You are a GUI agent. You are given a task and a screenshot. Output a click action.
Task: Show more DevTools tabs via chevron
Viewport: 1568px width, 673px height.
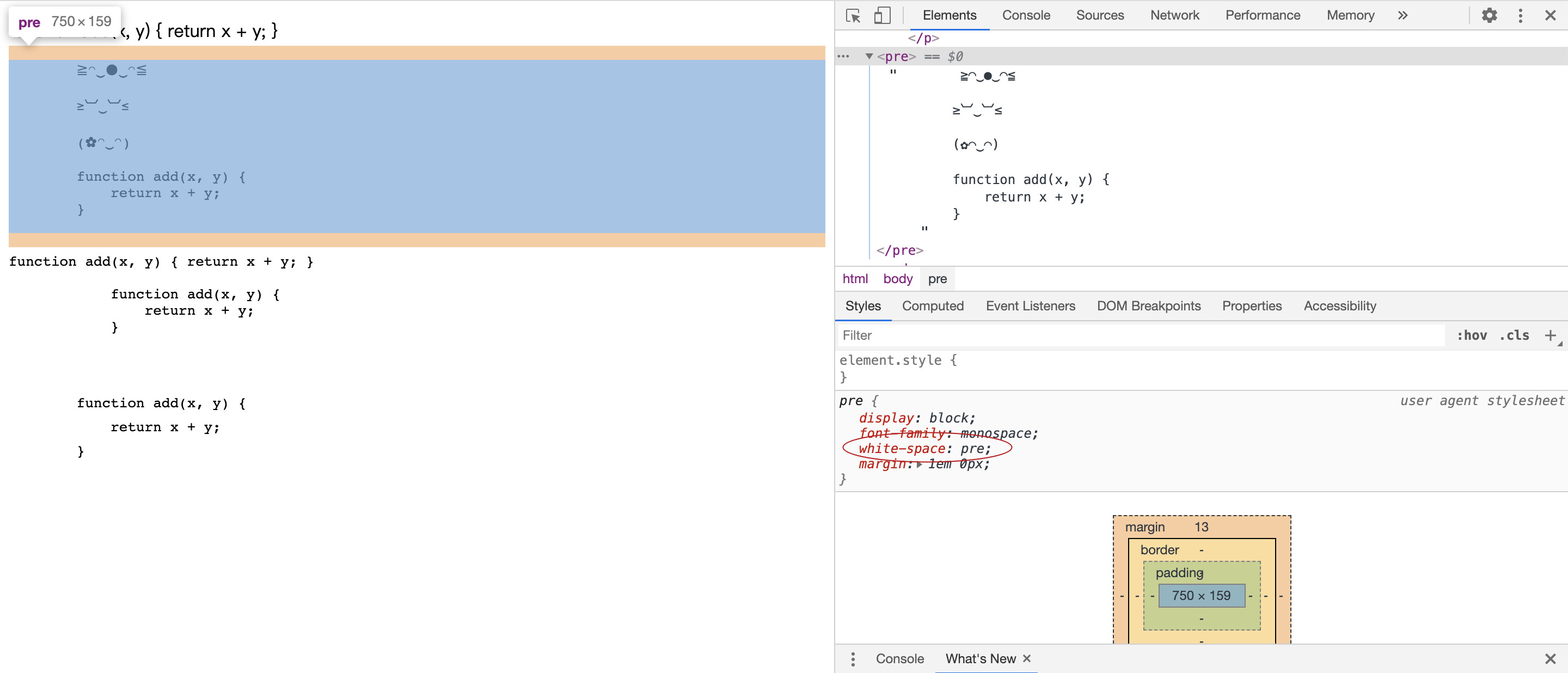tap(1402, 16)
